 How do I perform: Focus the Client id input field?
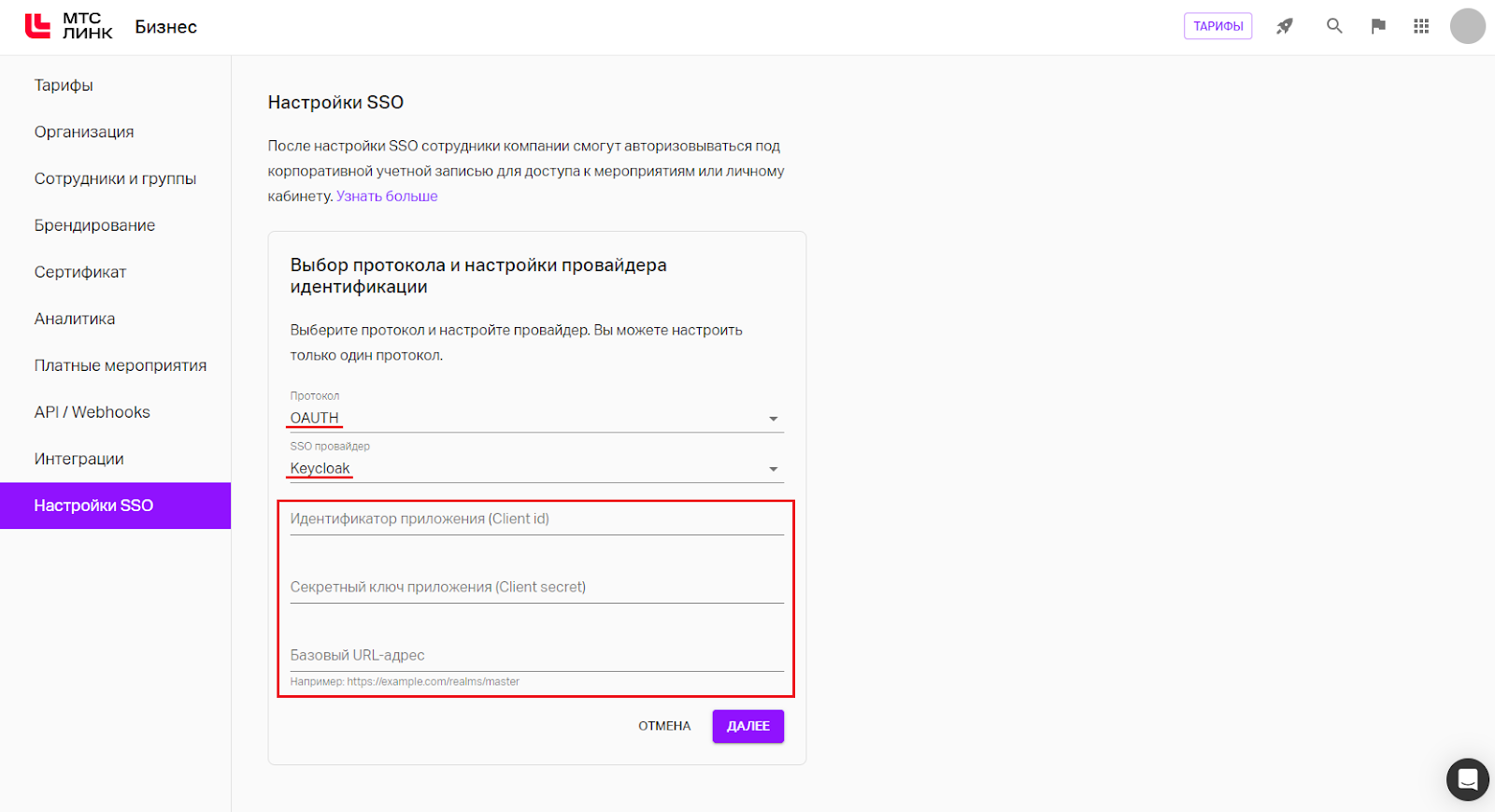click(536, 519)
